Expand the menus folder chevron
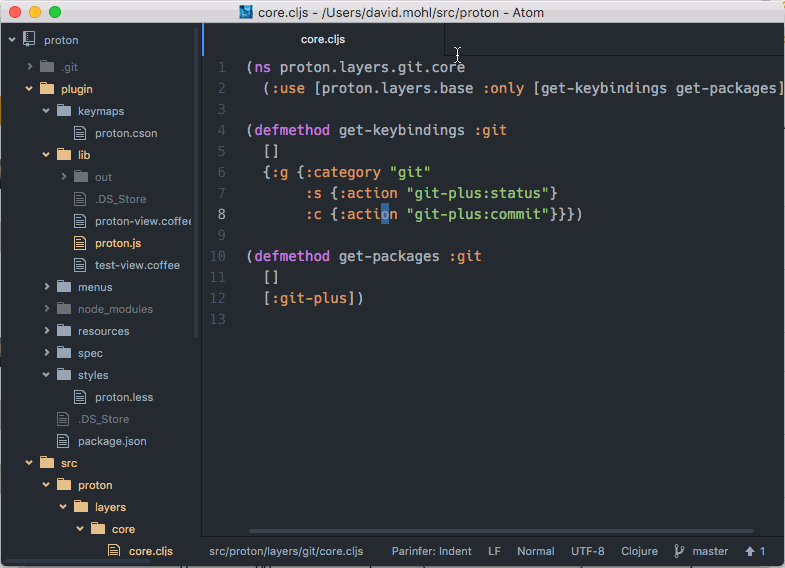The height and width of the screenshot is (568, 785). (47, 286)
